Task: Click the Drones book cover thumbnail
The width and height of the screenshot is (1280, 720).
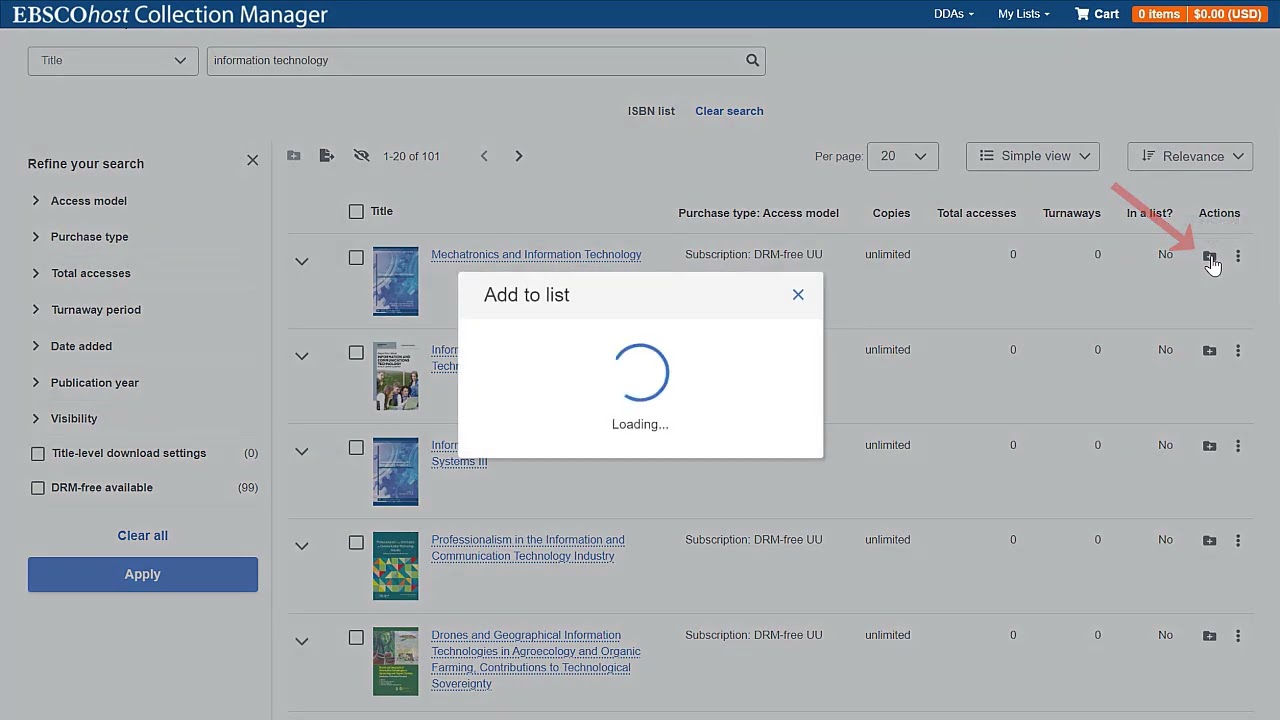Action: (396, 661)
